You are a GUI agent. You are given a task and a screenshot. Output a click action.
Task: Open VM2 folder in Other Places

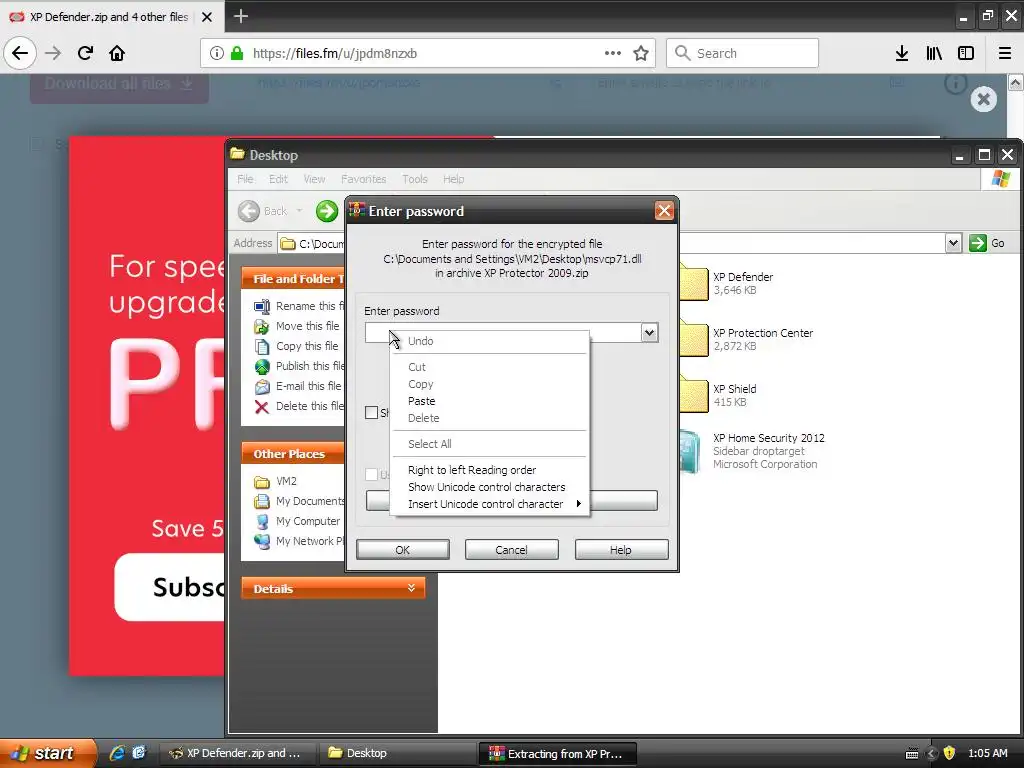point(276,481)
